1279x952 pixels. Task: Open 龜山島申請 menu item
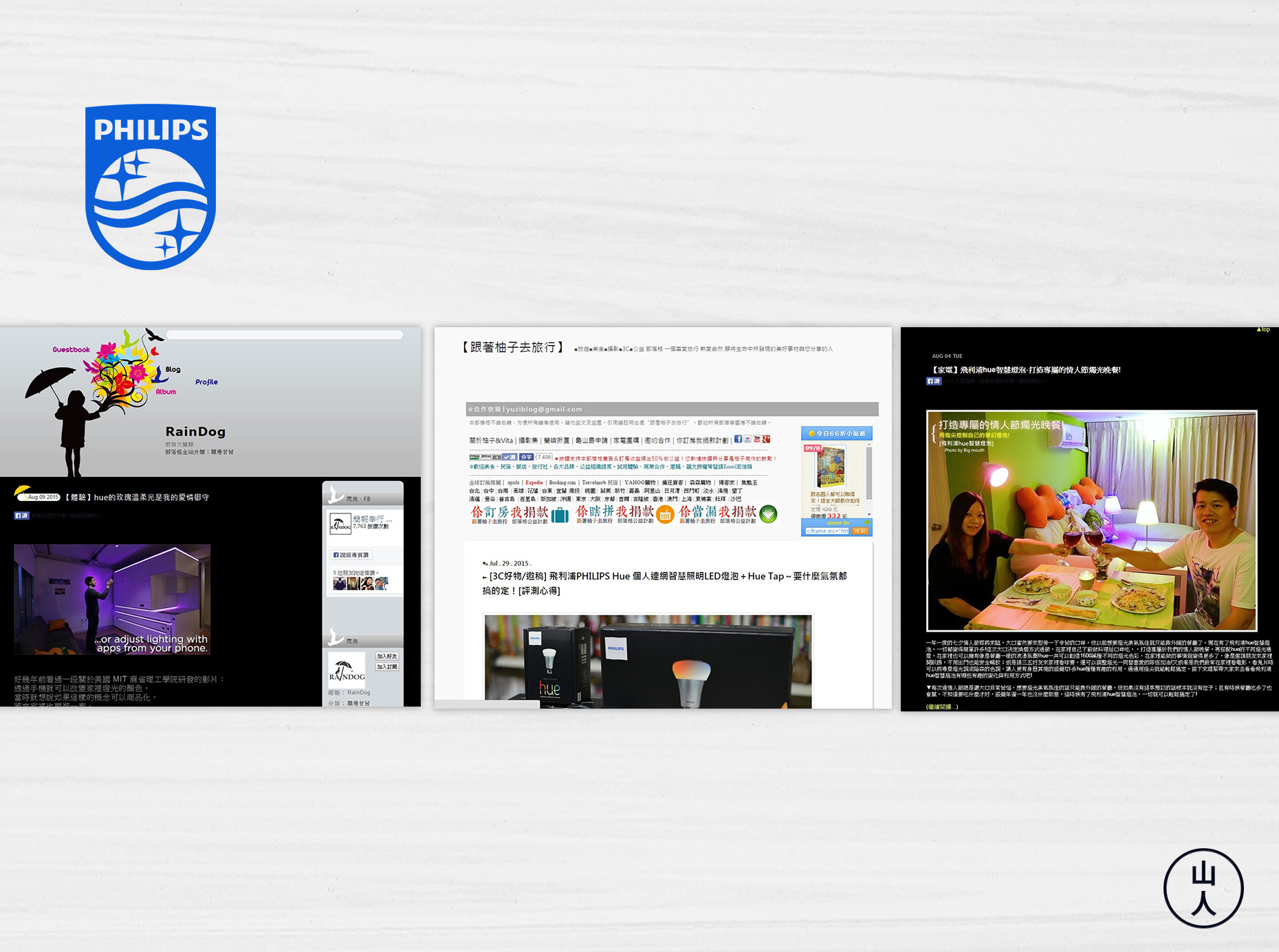591,441
